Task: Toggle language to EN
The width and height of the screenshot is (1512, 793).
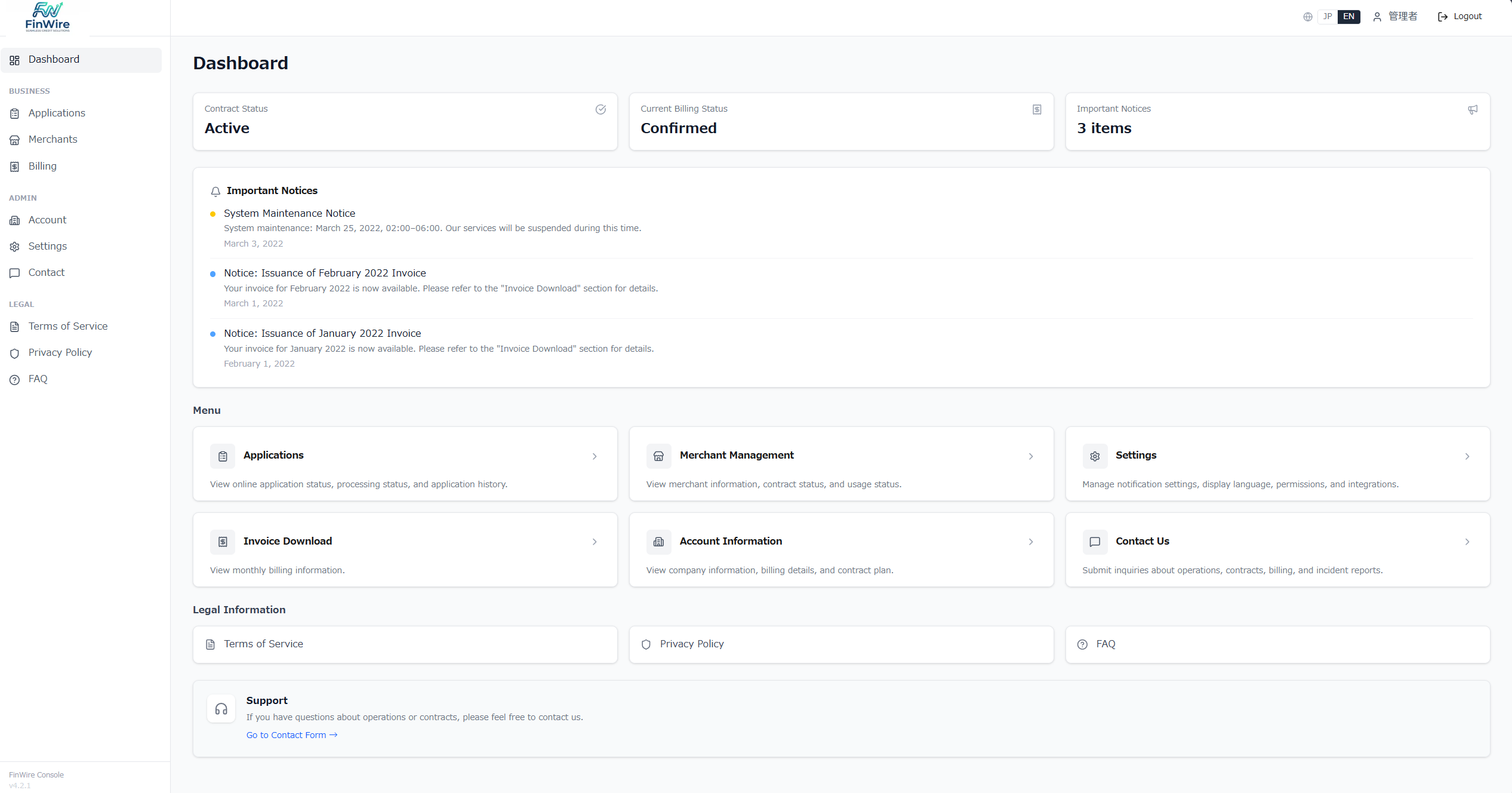Action: (x=1348, y=16)
